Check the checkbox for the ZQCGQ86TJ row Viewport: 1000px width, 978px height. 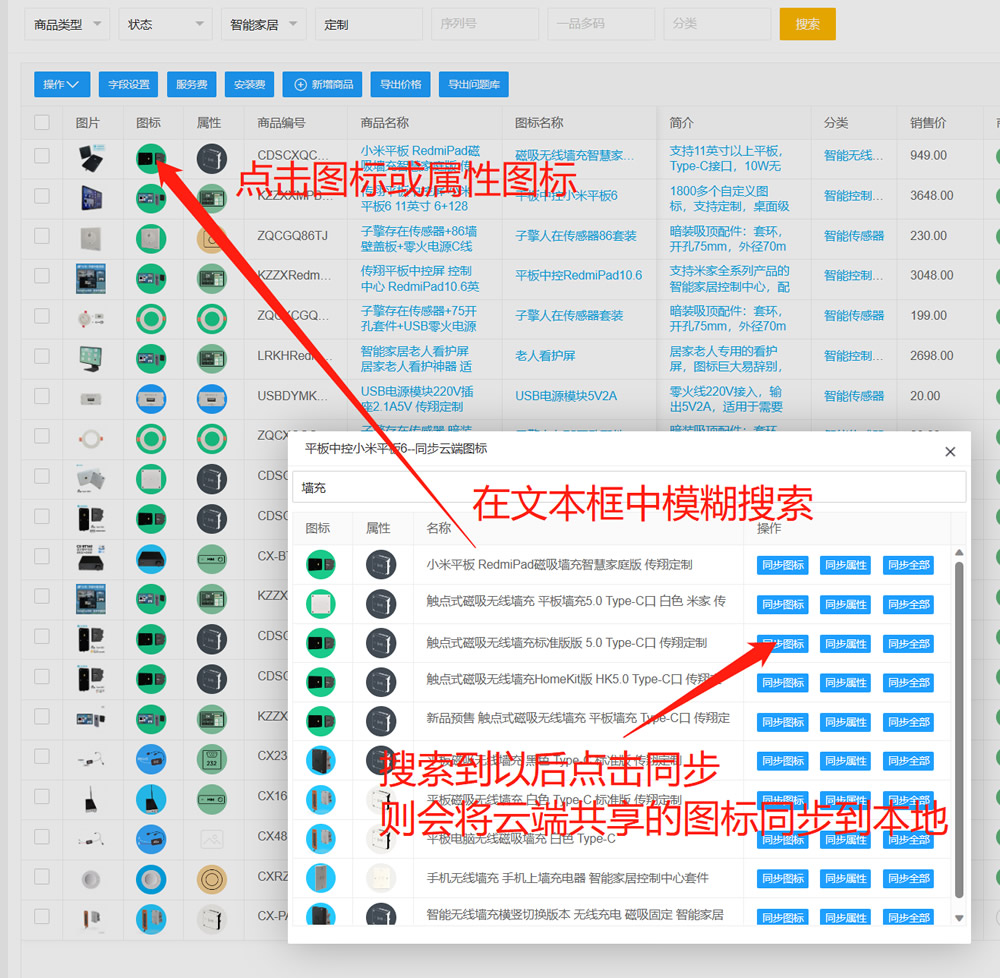[x=42, y=236]
